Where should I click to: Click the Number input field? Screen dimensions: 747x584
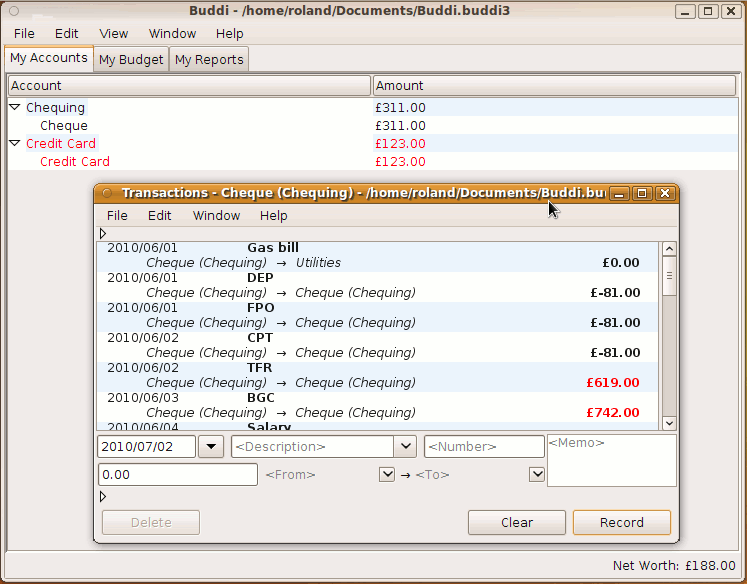484,447
